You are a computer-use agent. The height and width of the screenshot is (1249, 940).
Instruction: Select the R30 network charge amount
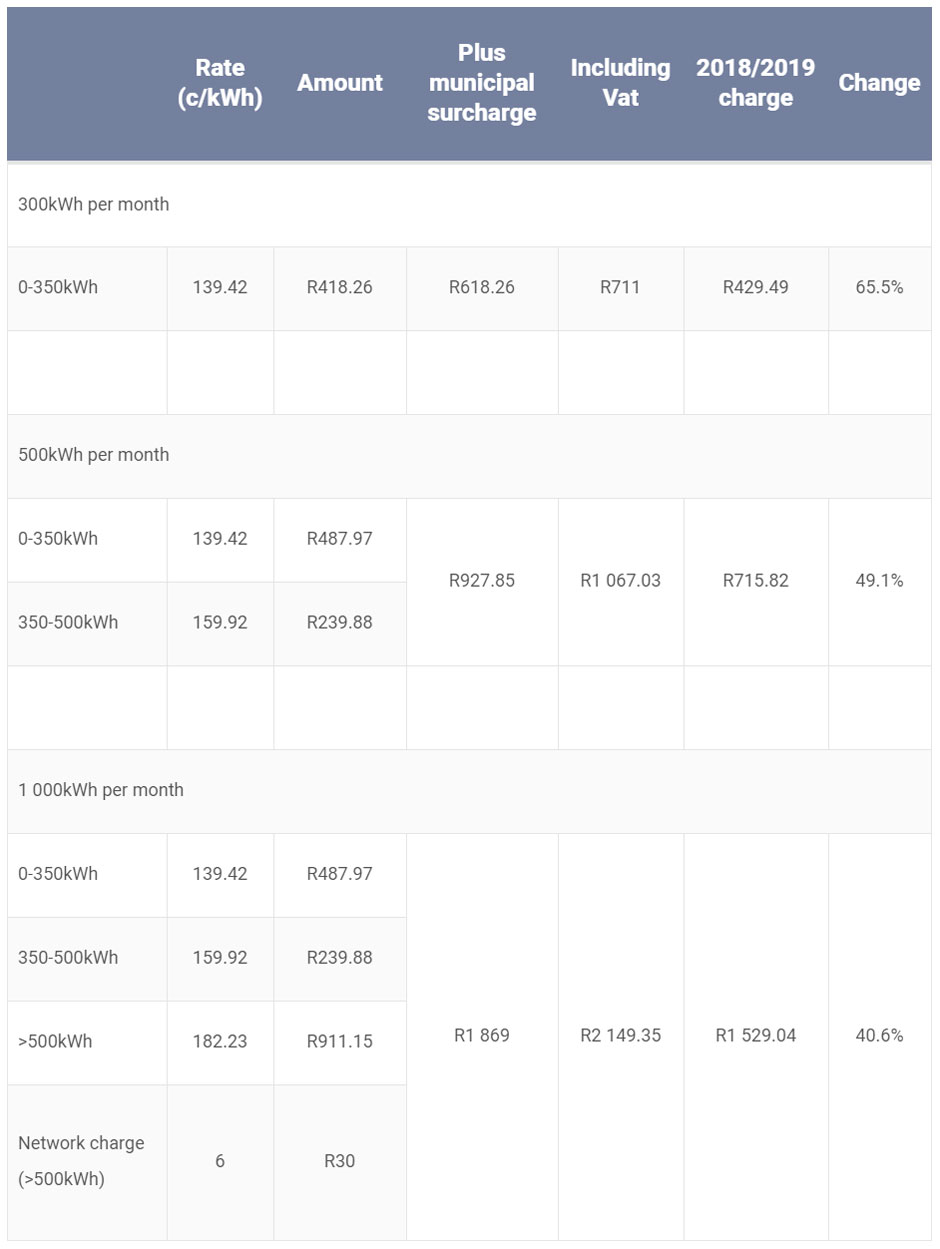[x=340, y=1162]
